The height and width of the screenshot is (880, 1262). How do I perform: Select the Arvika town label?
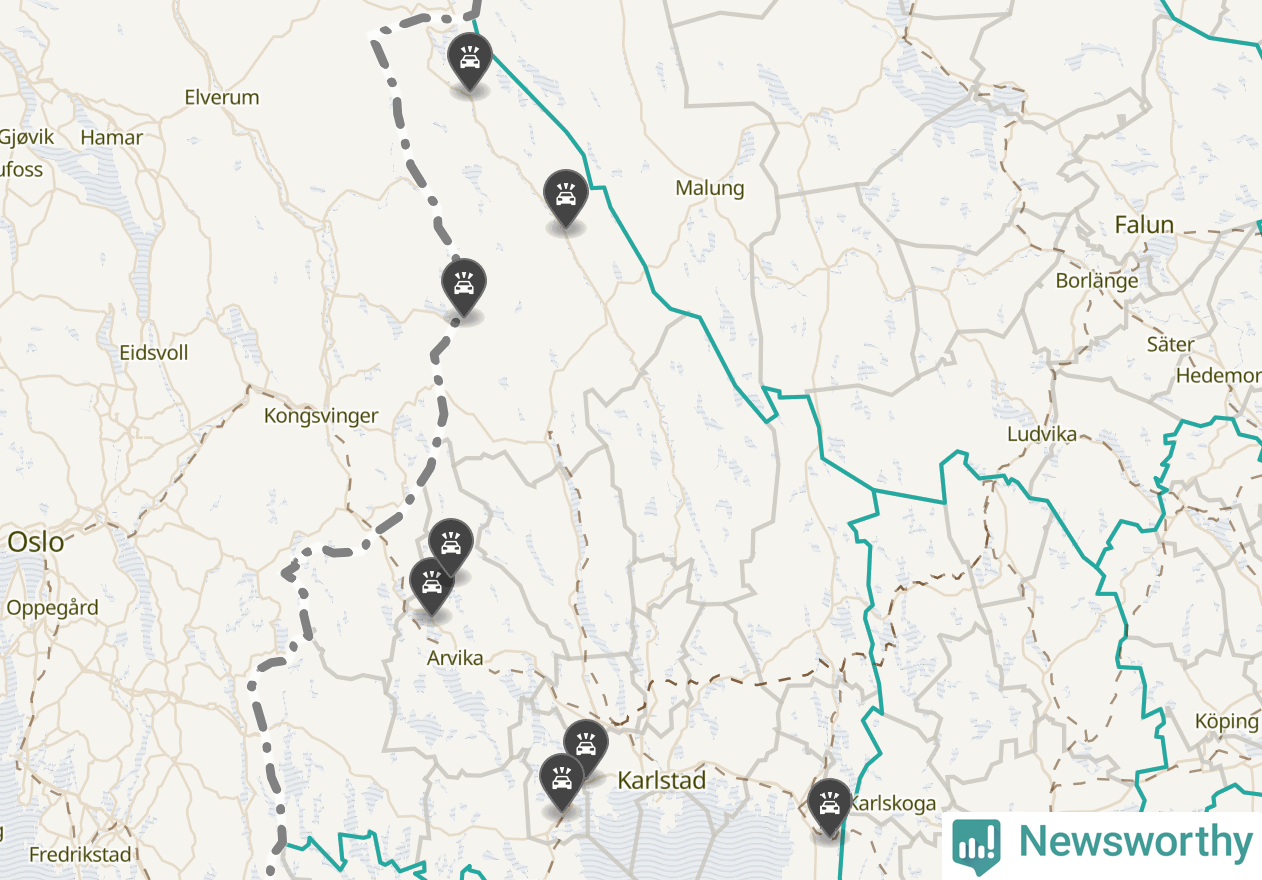pos(455,658)
